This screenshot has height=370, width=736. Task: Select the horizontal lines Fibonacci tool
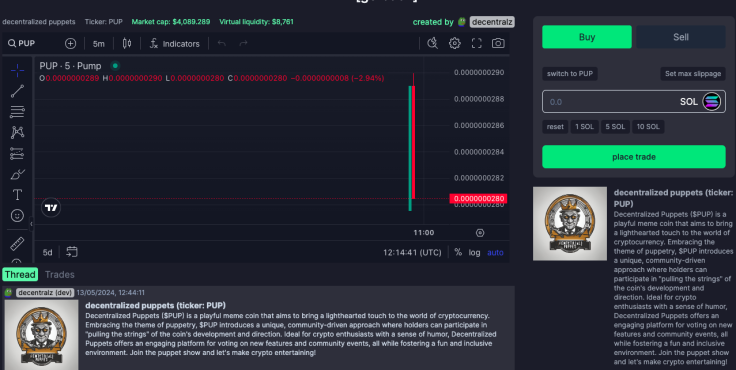click(17, 112)
